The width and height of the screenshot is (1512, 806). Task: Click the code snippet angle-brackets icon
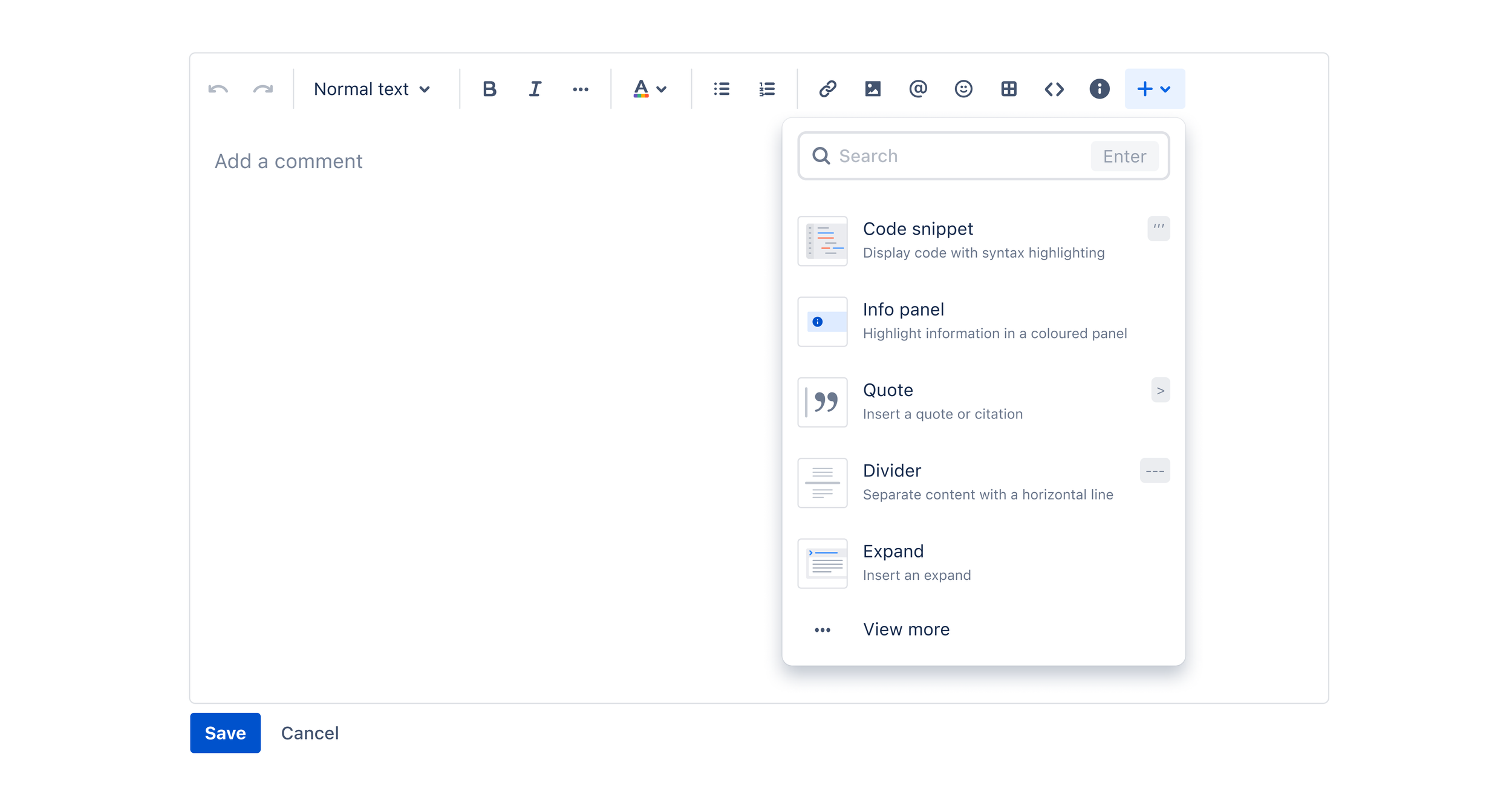(1054, 89)
